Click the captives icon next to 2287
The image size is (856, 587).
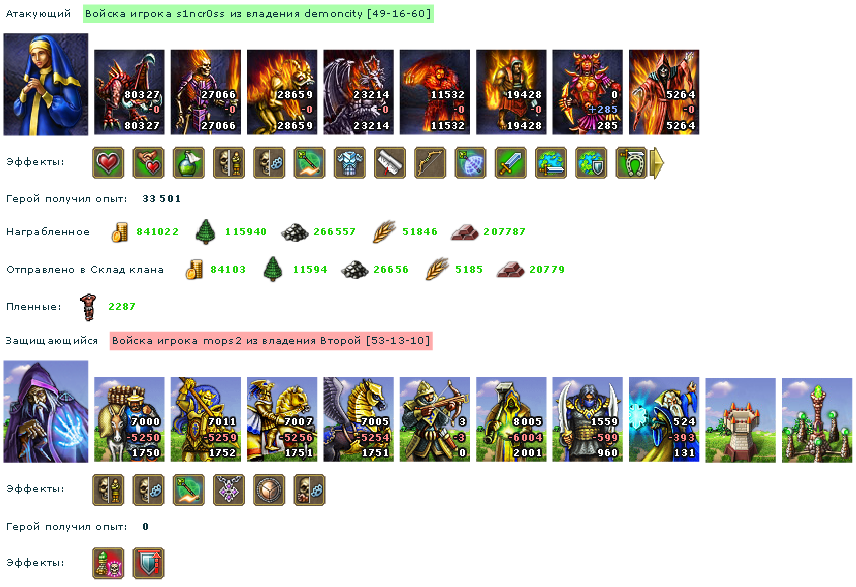[87, 307]
